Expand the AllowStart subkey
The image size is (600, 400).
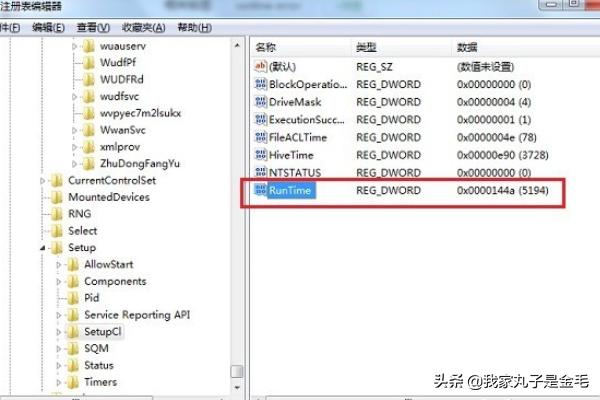(59, 264)
